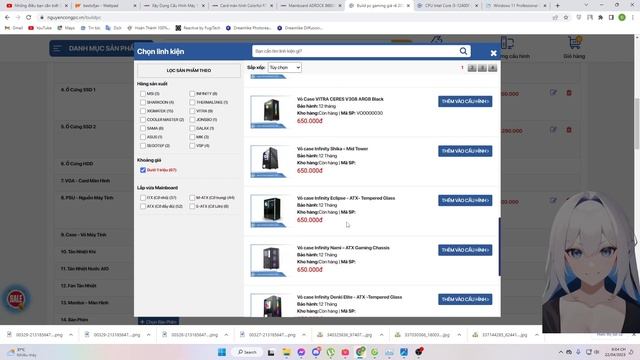Open the Chrome profile avatar
Viewport: 640px width, 360px height.
tap(622, 18)
